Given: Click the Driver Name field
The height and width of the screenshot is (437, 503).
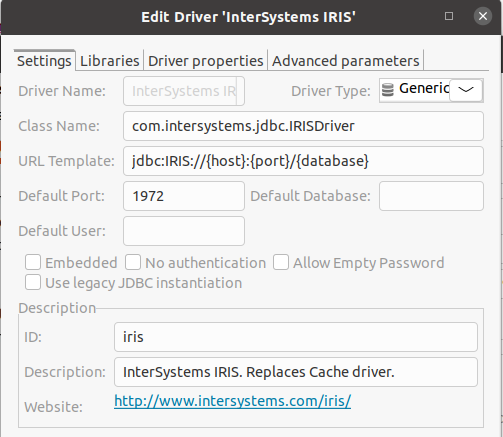Looking at the screenshot, I should (x=184, y=91).
